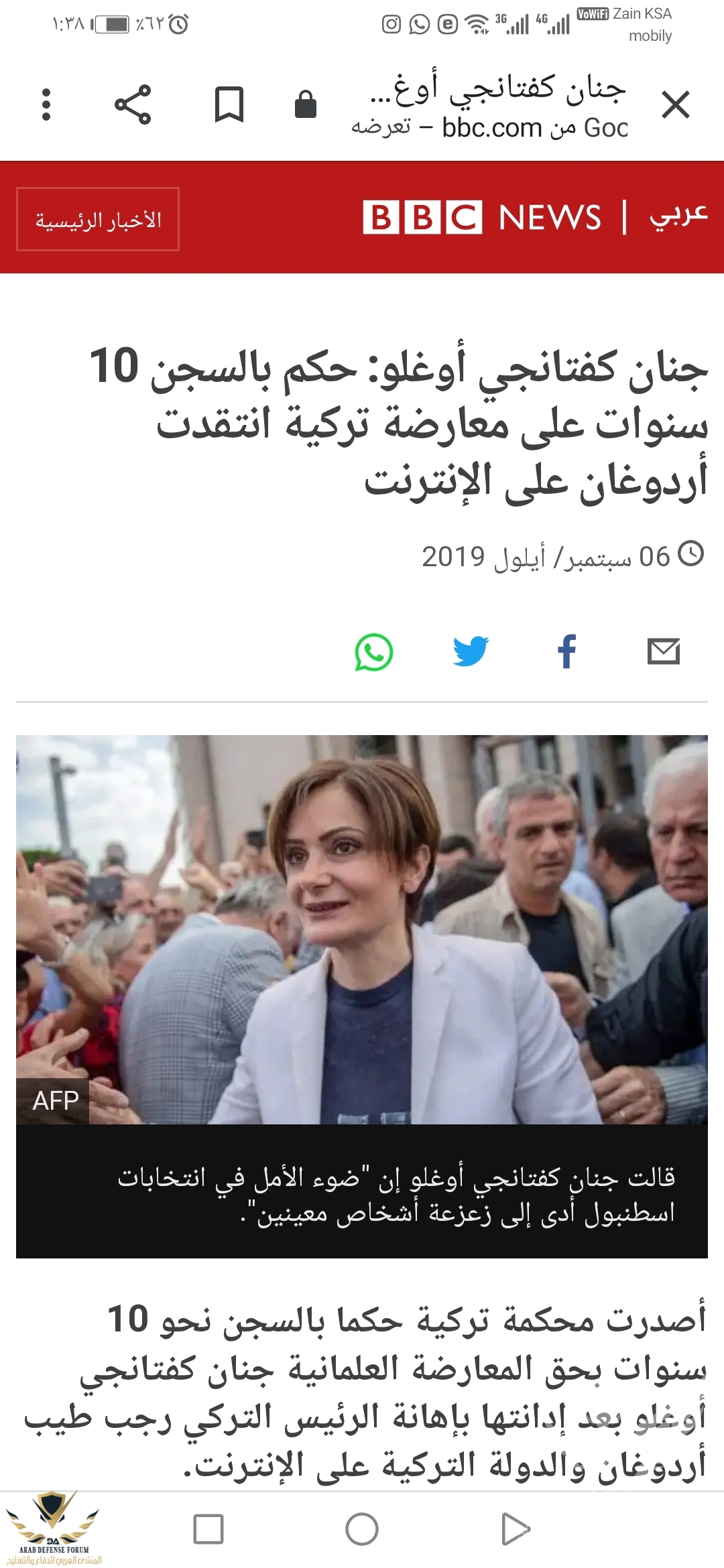Close the custom tab with the X
This screenshot has width=724, height=1568.
[675, 105]
